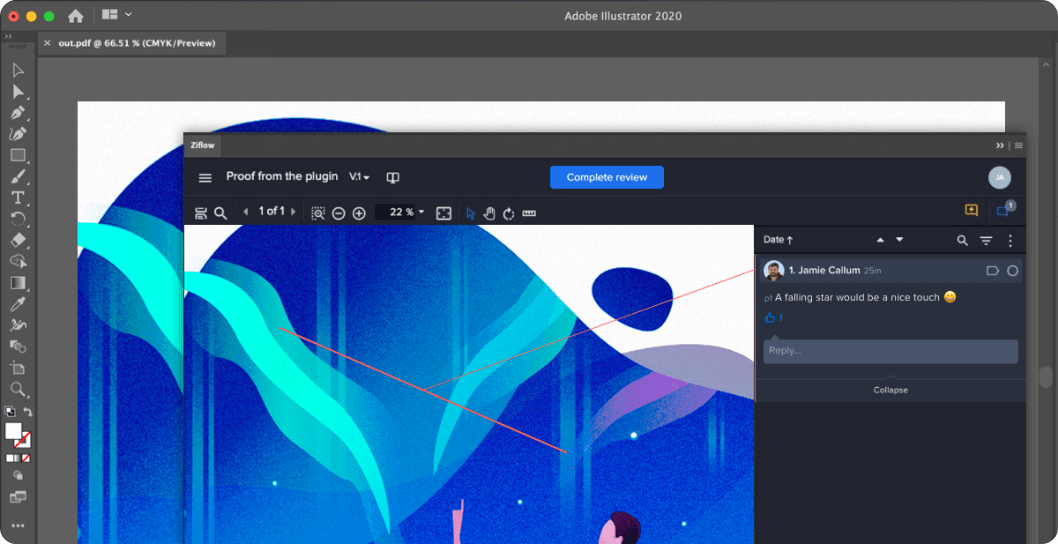Pick the Eyedropper tool
This screenshot has width=1058, height=544.
click(x=17, y=304)
